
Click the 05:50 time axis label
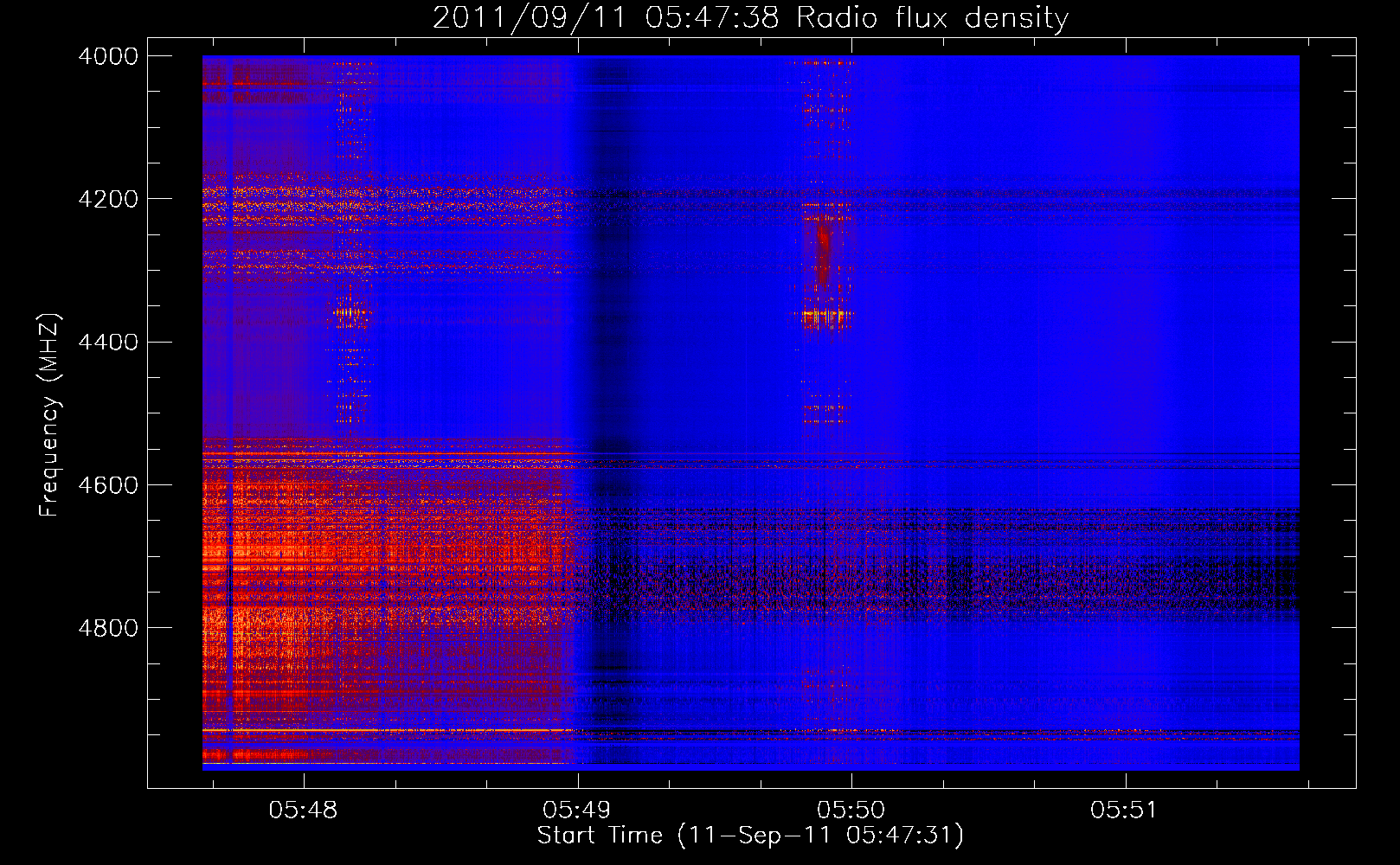[851, 811]
